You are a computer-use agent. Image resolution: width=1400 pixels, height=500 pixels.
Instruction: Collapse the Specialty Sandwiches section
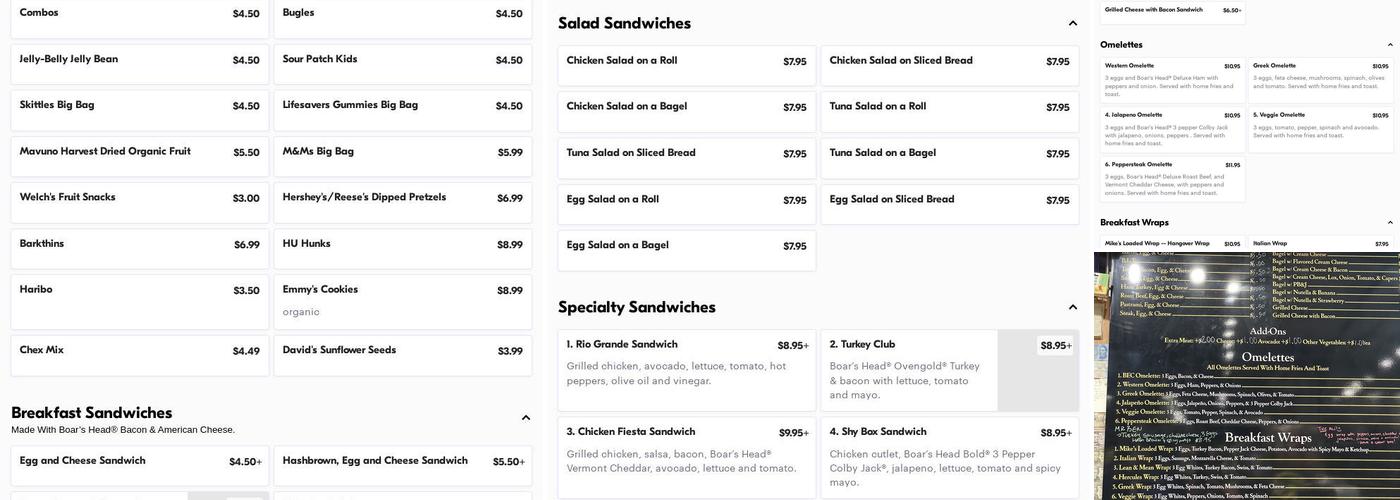pyautogui.click(x=1073, y=307)
